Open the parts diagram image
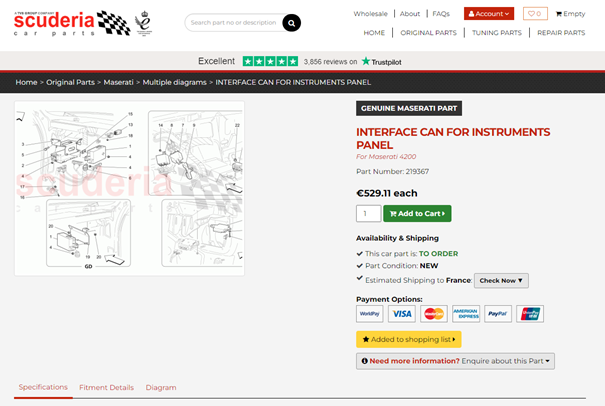 129,188
